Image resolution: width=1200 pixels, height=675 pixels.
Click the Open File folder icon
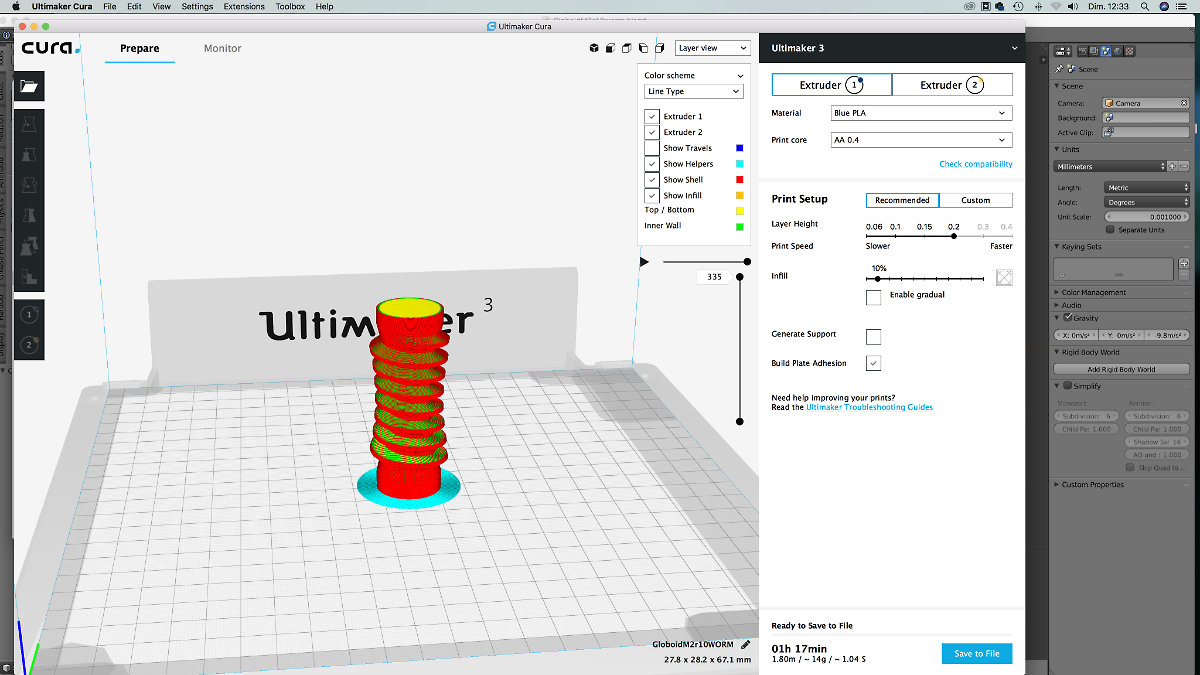pyautogui.click(x=29, y=87)
